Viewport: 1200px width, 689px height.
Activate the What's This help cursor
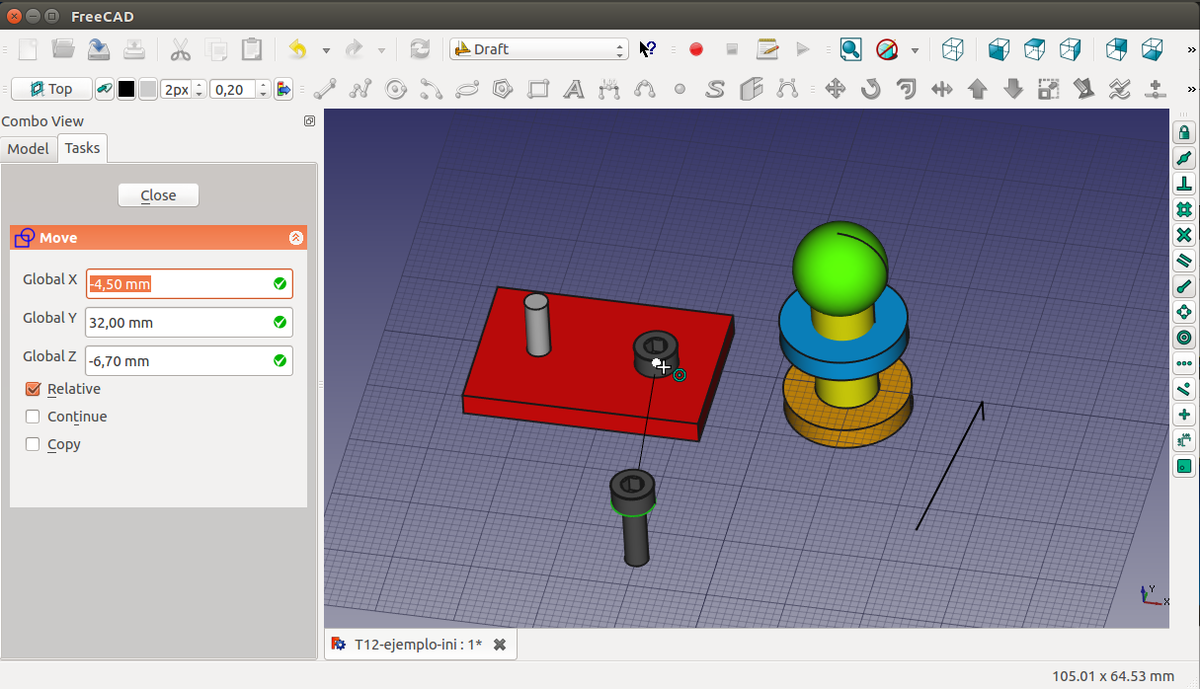pos(648,49)
